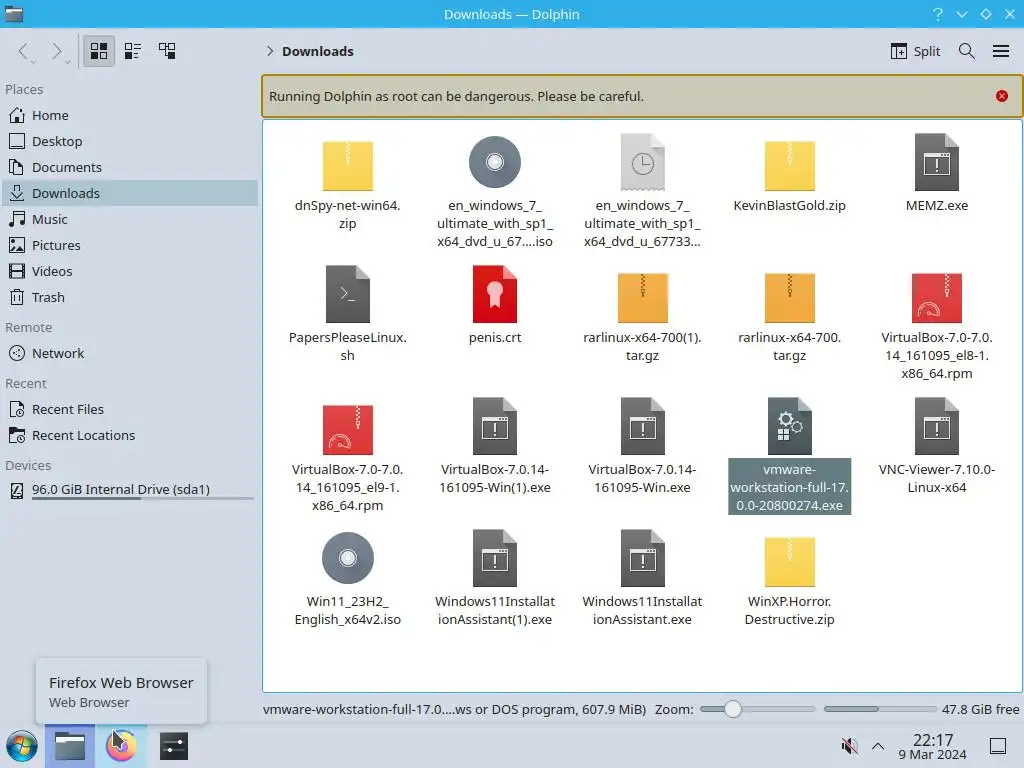This screenshot has width=1024, height=768.
Task: Click the 47.8 GiB free text
Action: pyautogui.click(x=980, y=709)
